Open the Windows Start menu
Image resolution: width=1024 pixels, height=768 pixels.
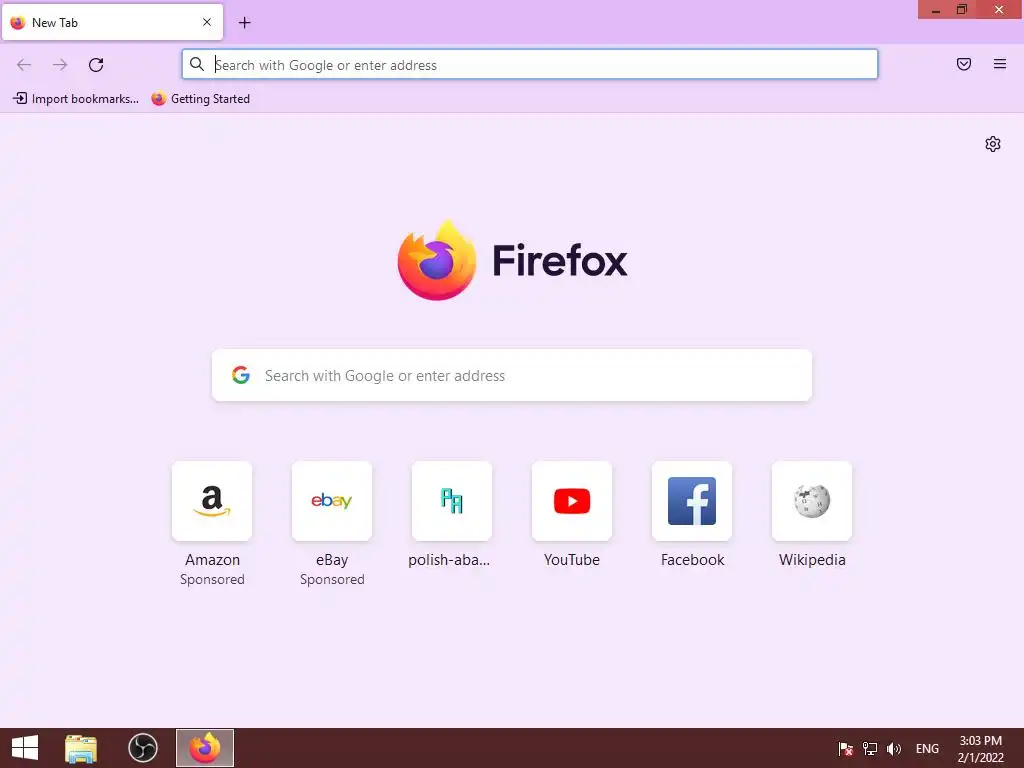click(25, 748)
